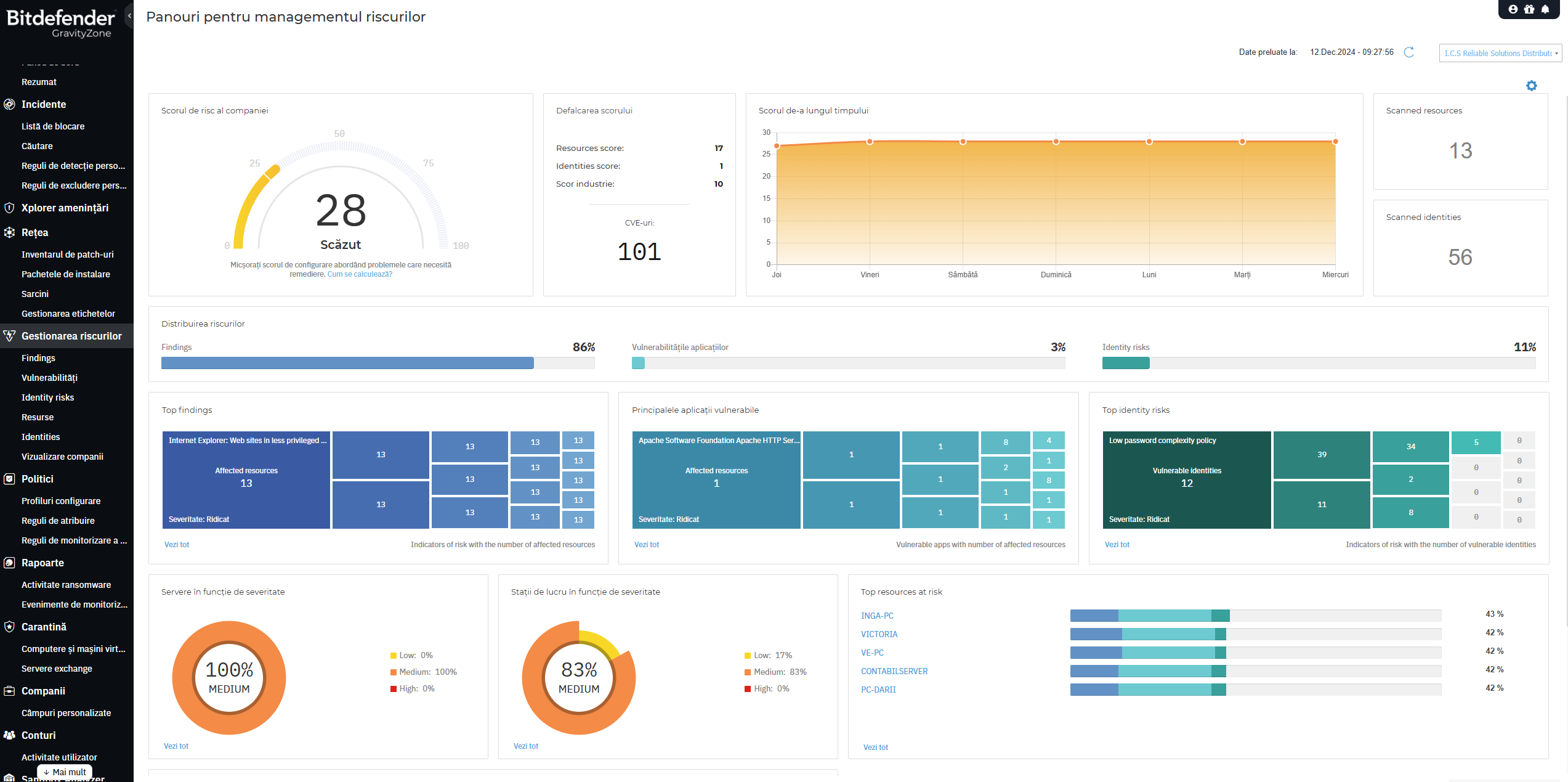The height and width of the screenshot is (782, 1568).
Task: Click the Identity risks 11% bar
Action: [x=1319, y=363]
